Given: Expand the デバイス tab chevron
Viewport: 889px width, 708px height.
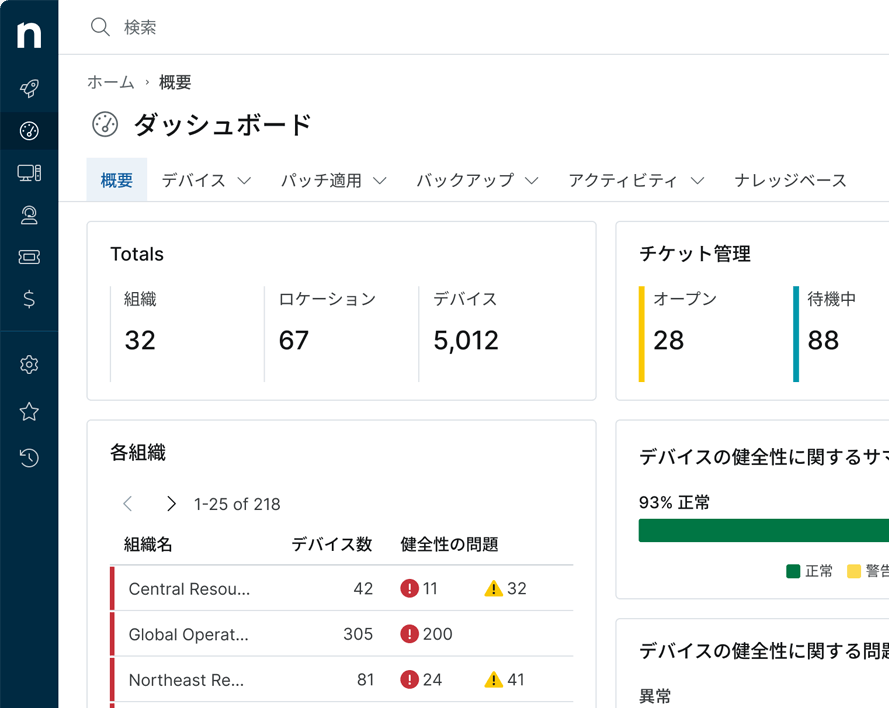Looking at the screenshot, I should tap(244, 181).
